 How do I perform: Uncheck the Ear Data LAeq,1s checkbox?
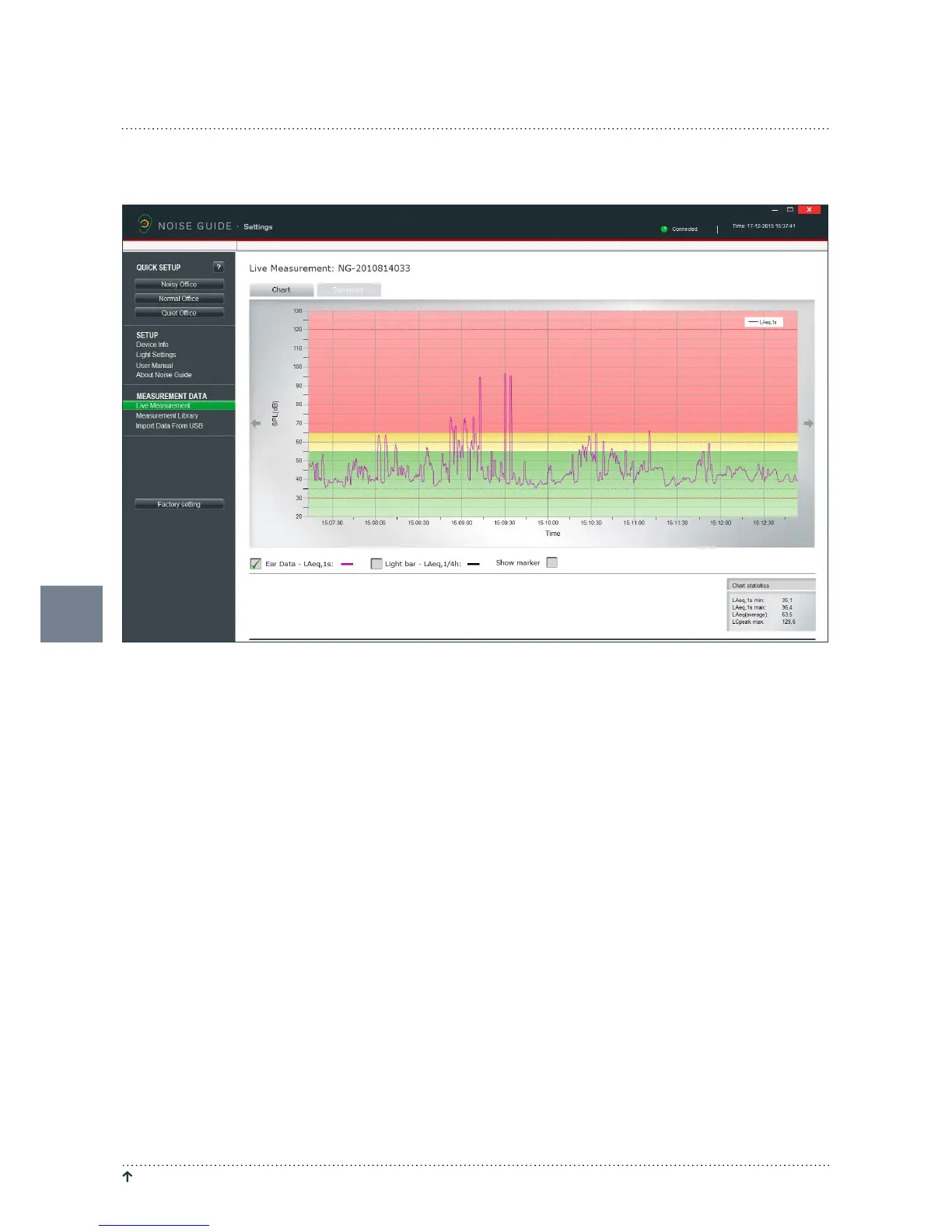click(255, 564)
